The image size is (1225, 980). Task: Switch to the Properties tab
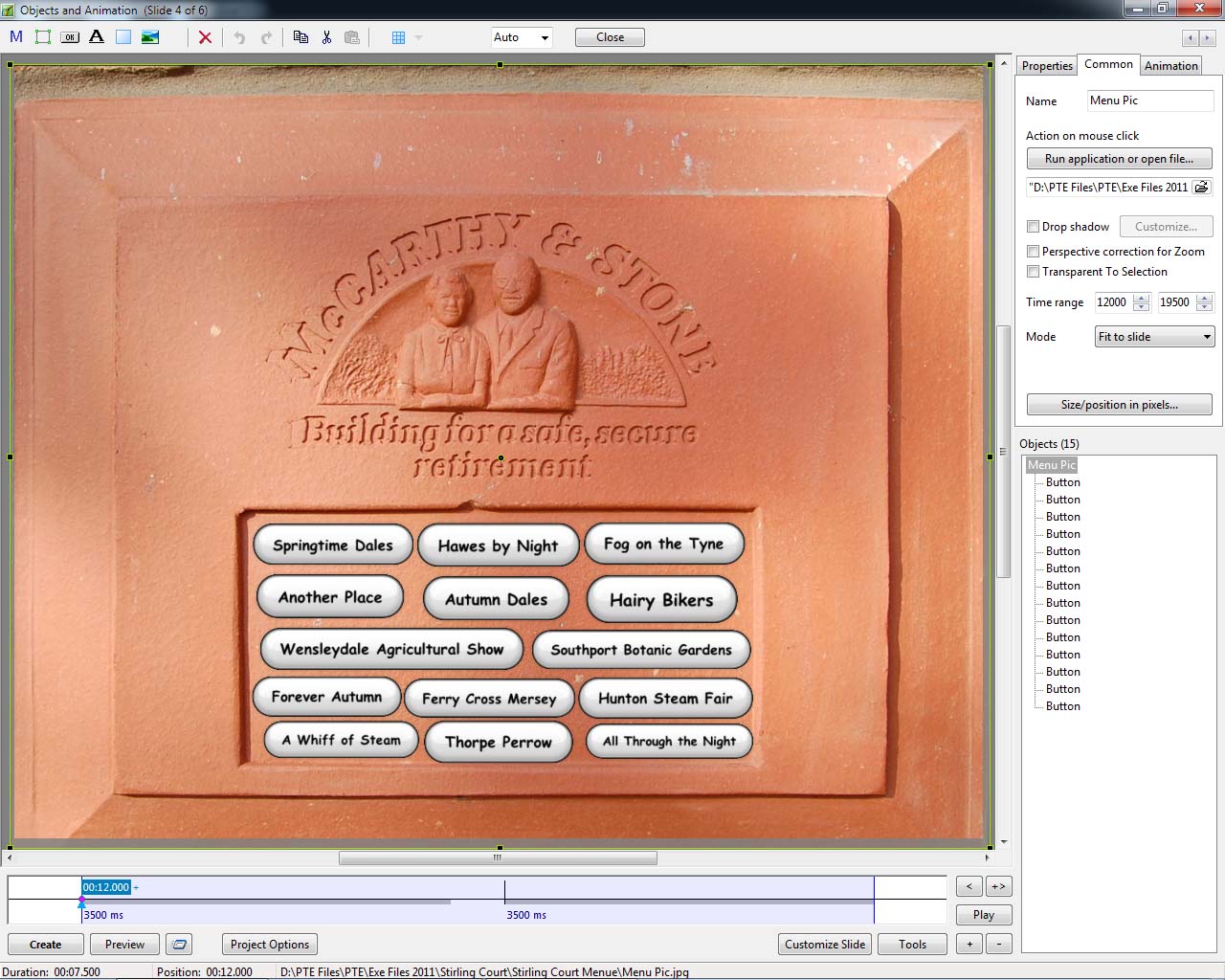pyautogui.click(x=1047, y=65)
